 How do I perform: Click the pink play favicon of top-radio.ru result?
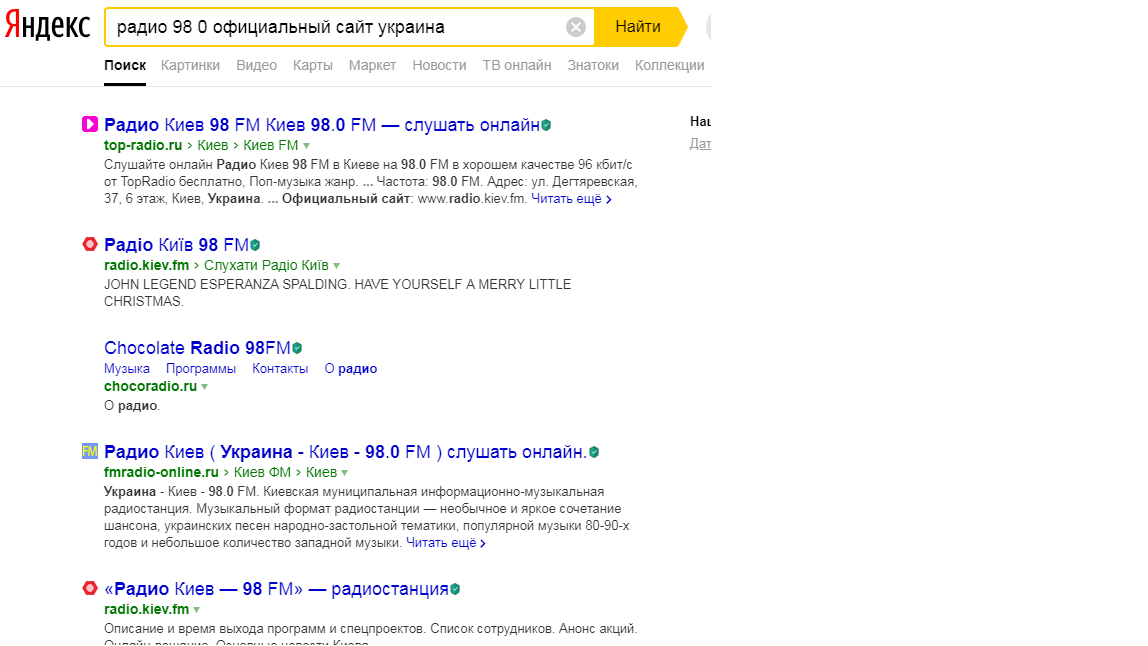(89, 124)
